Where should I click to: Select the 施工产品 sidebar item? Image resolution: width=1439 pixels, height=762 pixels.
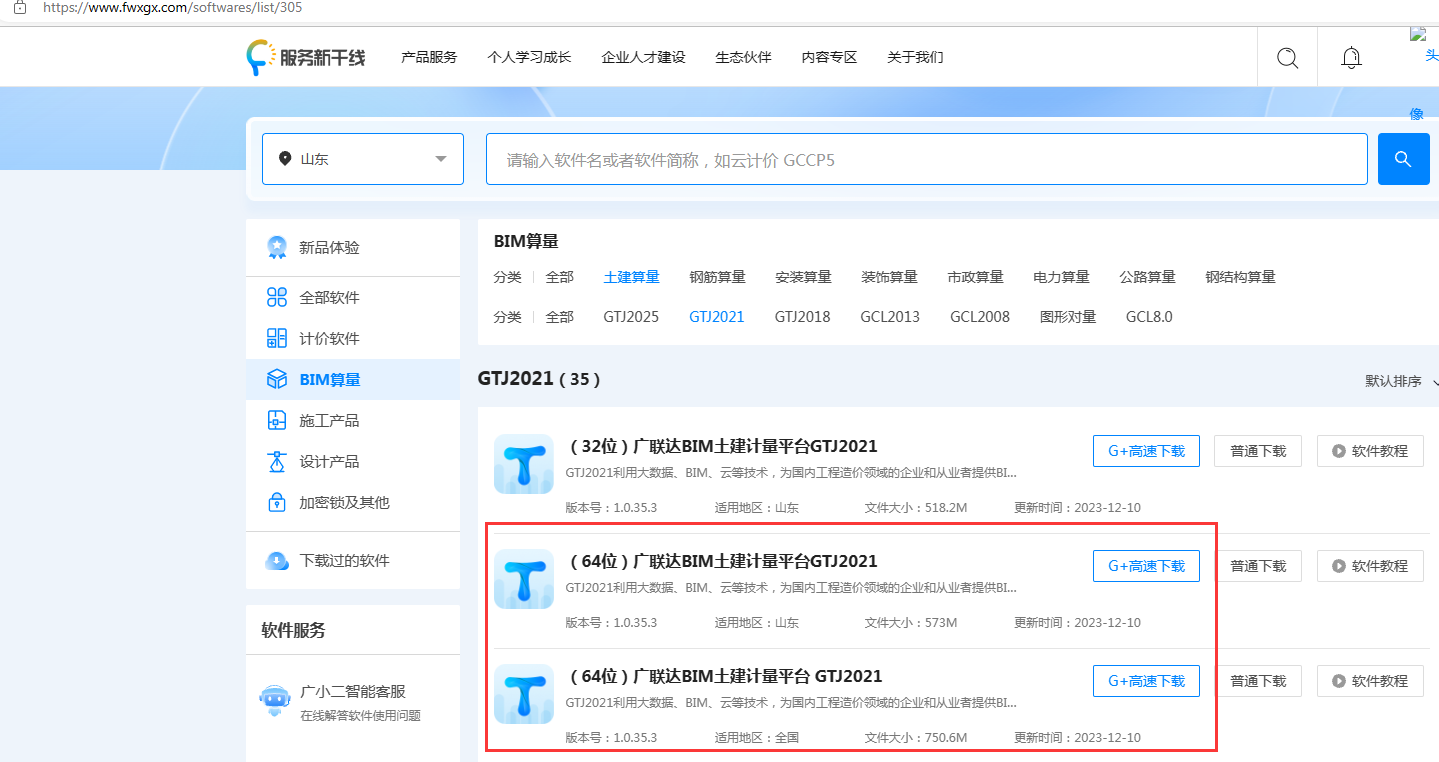pyautogui.click(x=353, y=420)
